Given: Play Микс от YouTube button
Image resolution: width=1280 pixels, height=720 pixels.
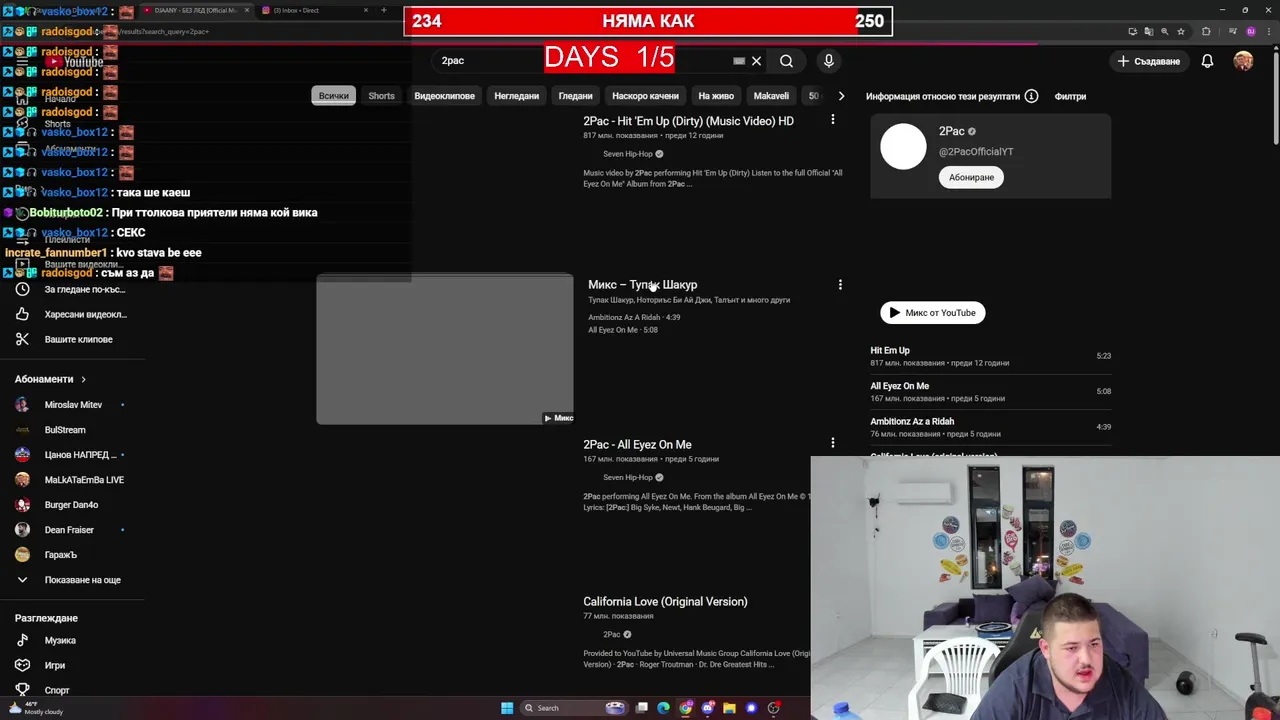Looking at the screenshot, I should coord(932,313).
